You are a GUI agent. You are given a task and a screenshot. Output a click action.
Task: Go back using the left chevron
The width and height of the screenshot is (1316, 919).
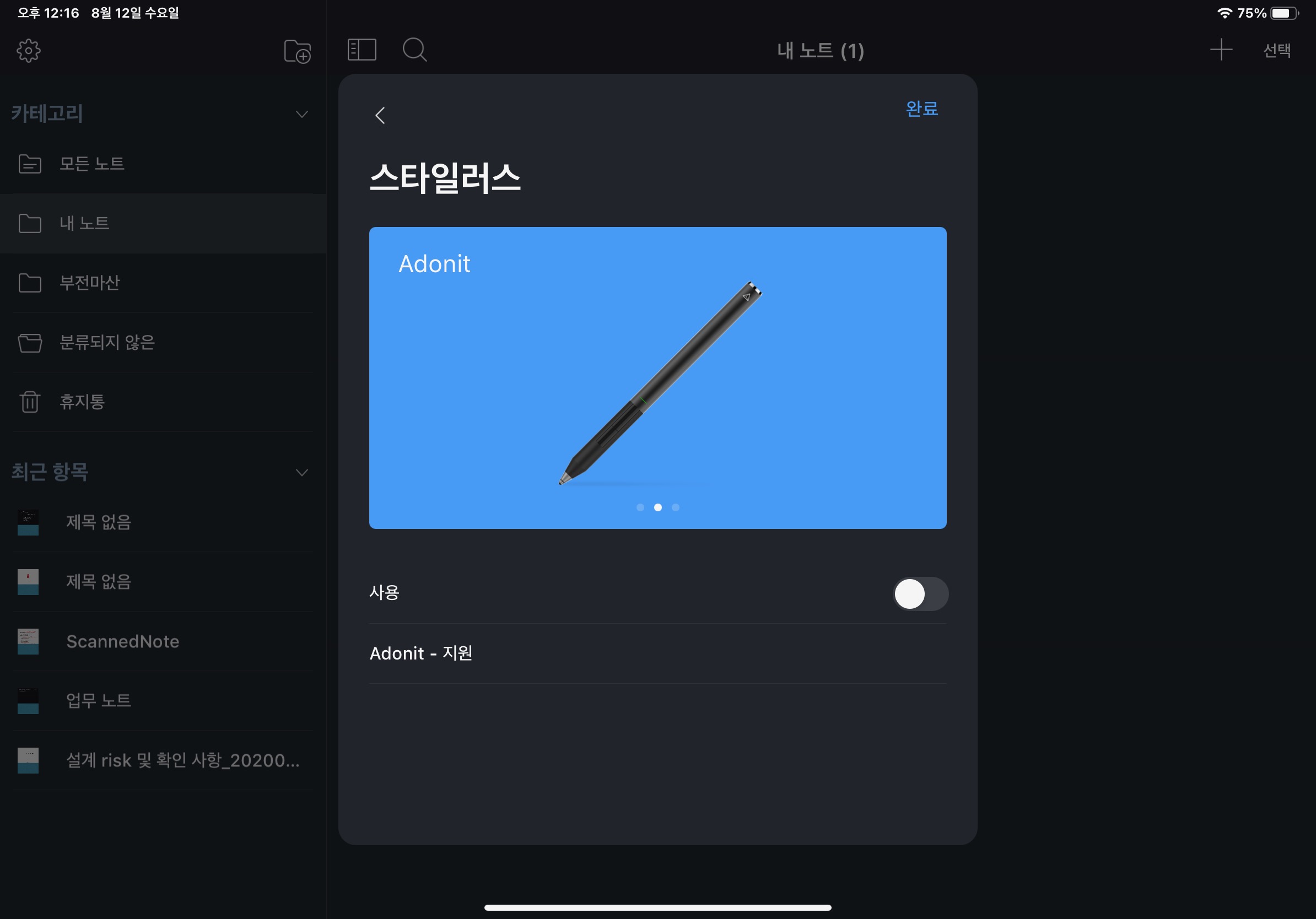[380, 115]
